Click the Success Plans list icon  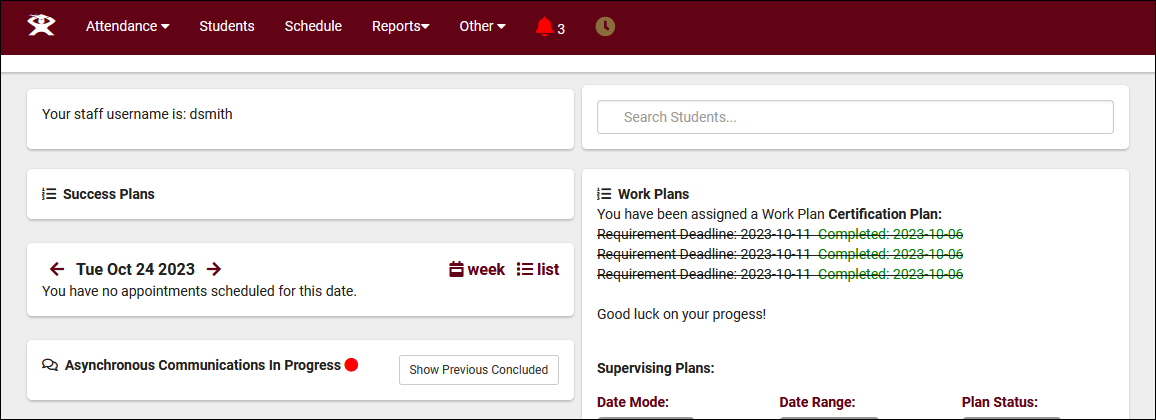[49, 194]
